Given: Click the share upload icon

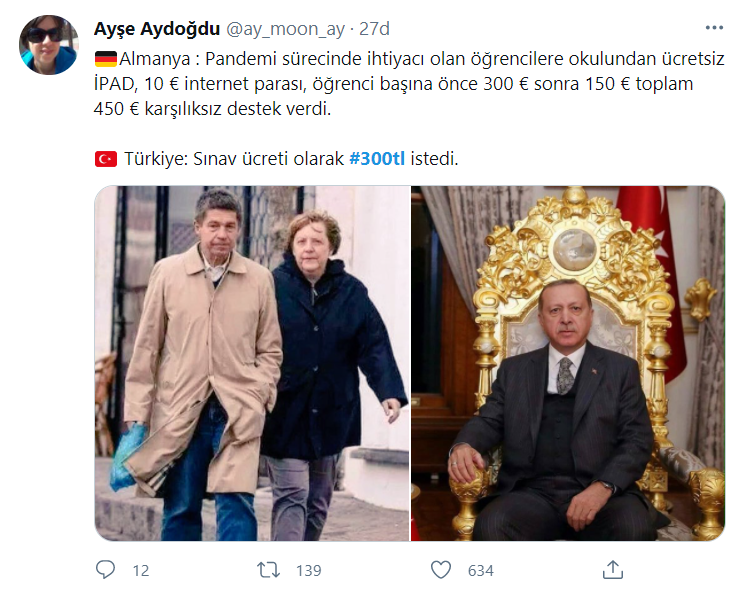Looking at the screenshot, I should [612, 570].
